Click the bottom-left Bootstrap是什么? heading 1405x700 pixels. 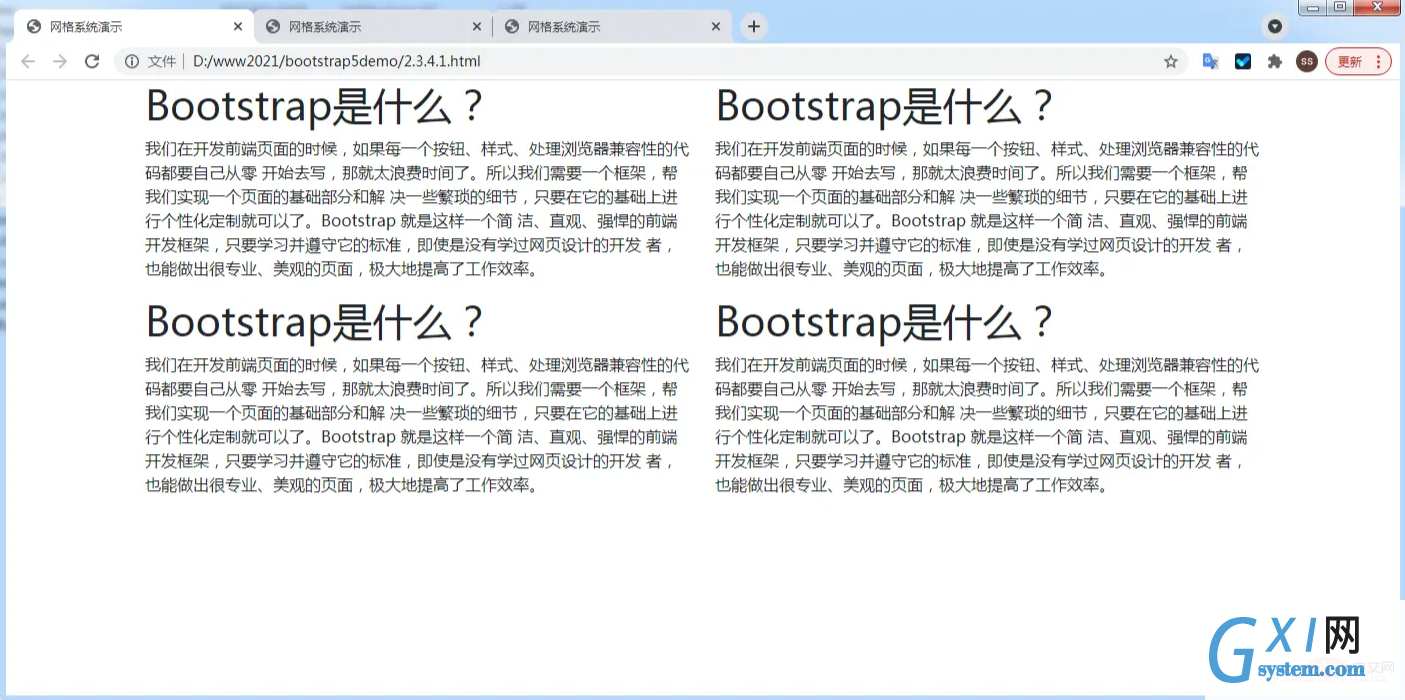(x=315, y=322)
